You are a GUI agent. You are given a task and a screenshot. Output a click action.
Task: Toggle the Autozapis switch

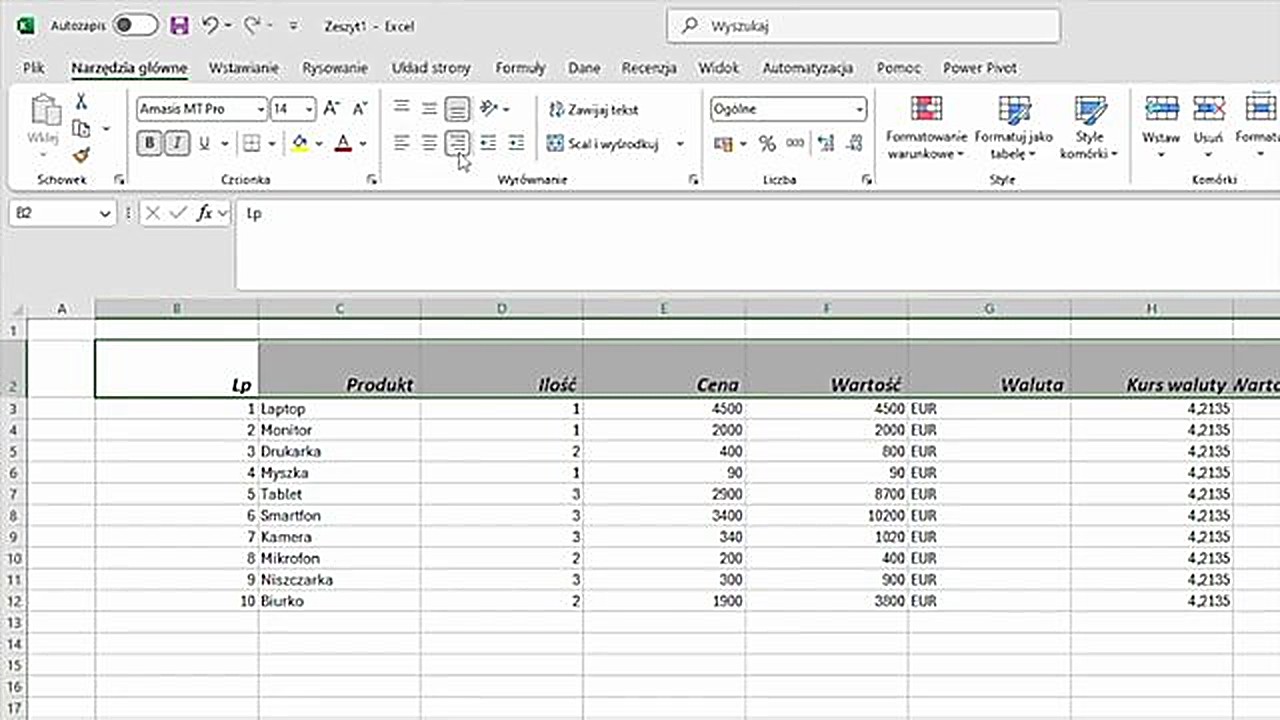[x=135, y=26]
